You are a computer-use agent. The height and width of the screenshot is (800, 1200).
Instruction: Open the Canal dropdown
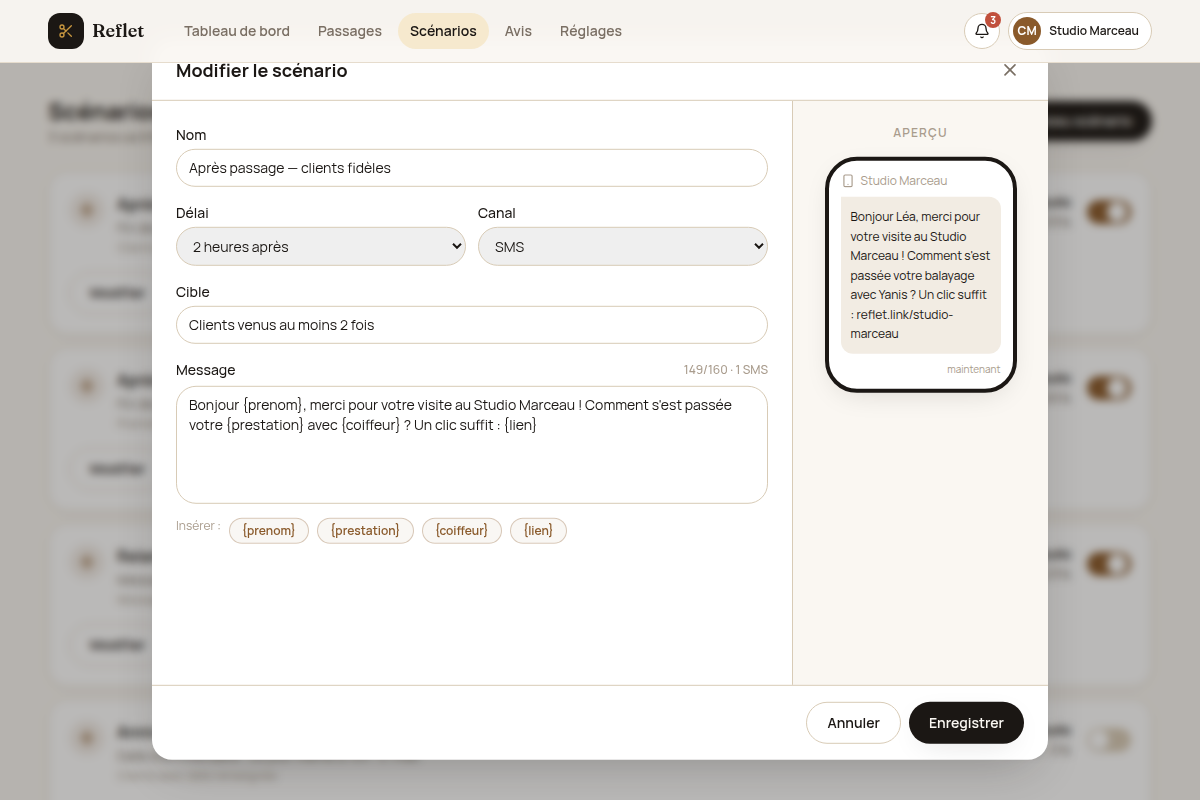(x=623, y=246)
